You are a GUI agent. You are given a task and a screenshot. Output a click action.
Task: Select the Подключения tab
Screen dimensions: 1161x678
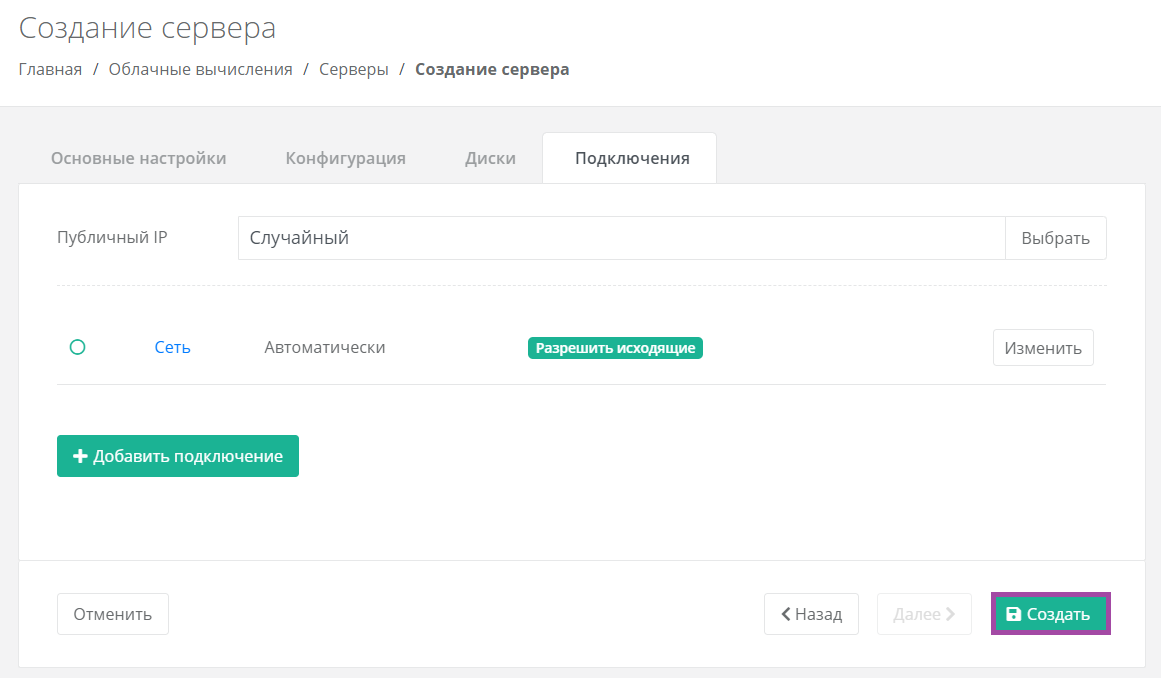click(632, 158)
